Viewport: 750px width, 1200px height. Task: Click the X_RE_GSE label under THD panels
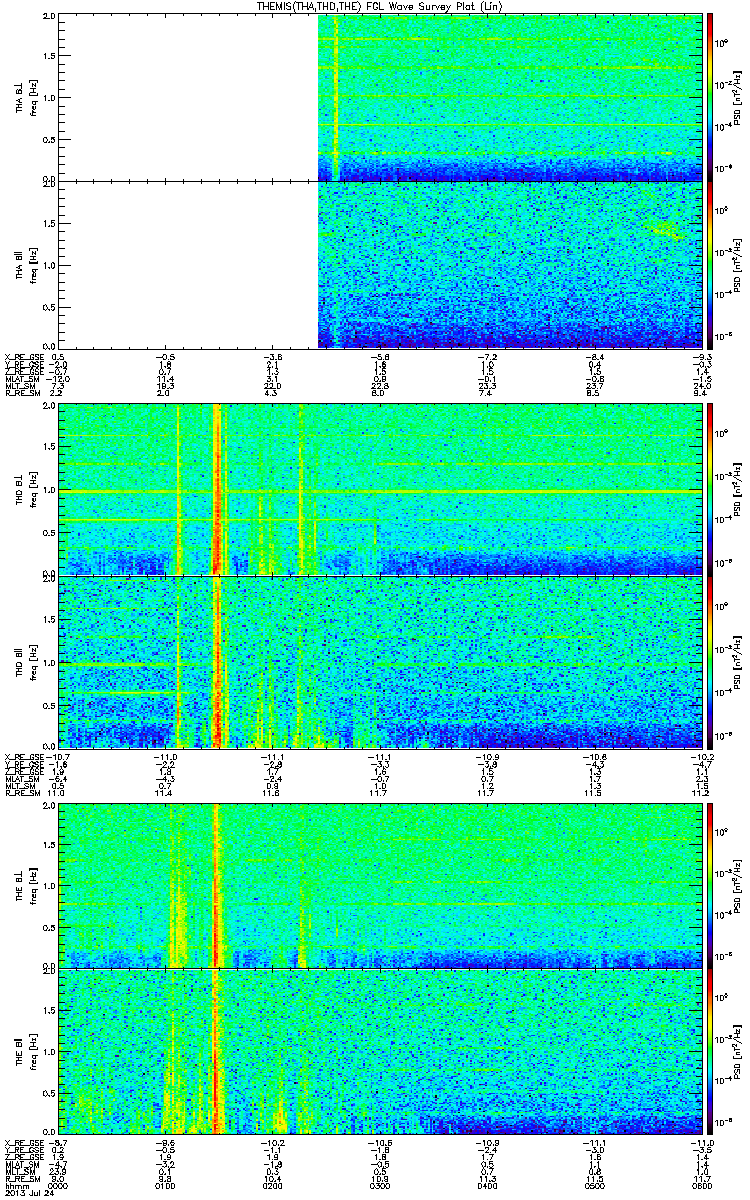22,755
